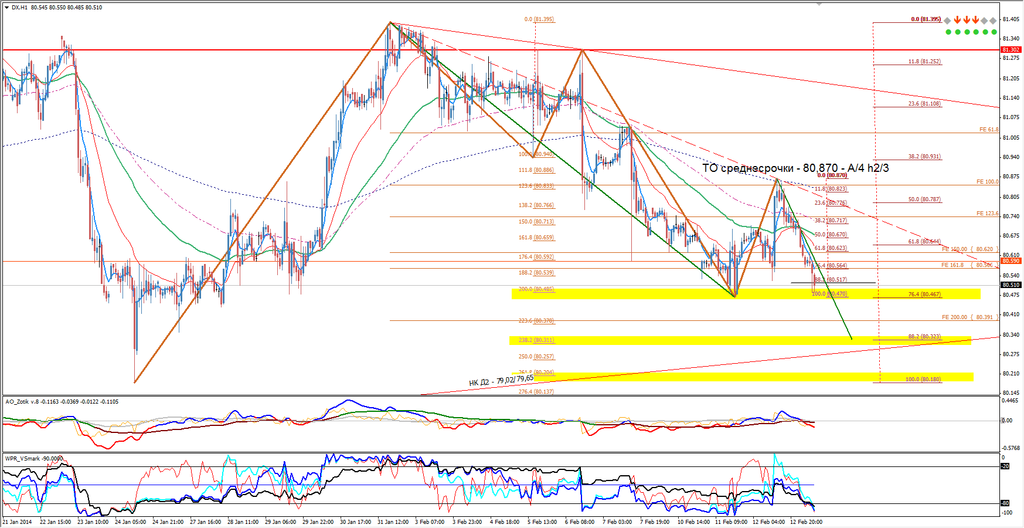This screenshot has height=528, width=1024.
Task: Click the '23.6 (81.108)' Fibonacci level
Action: click(925, 104)
